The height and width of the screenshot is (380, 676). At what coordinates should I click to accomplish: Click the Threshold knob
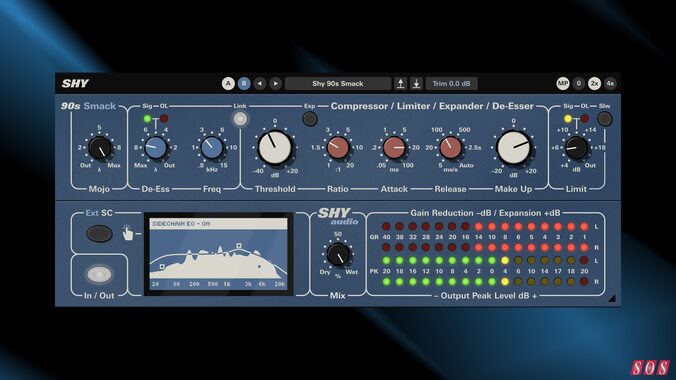click(x=275, y=148)
